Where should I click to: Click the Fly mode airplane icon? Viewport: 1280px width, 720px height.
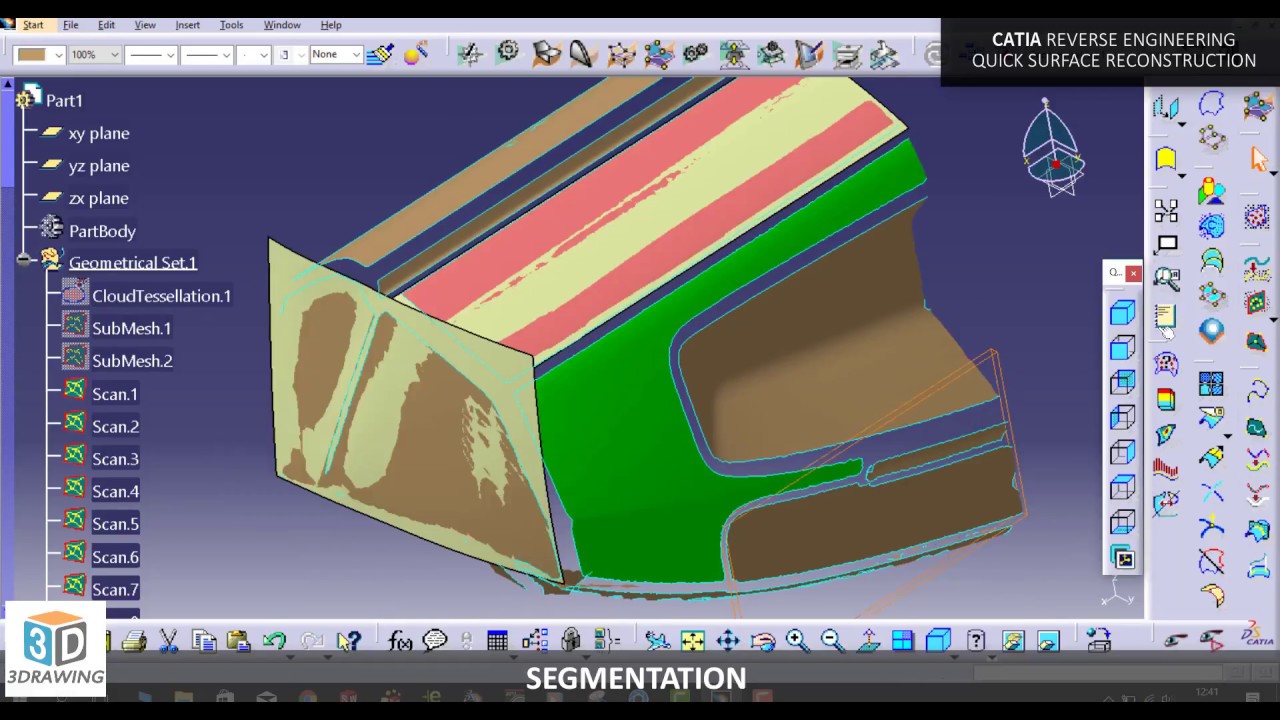click(x=657, y=640)
